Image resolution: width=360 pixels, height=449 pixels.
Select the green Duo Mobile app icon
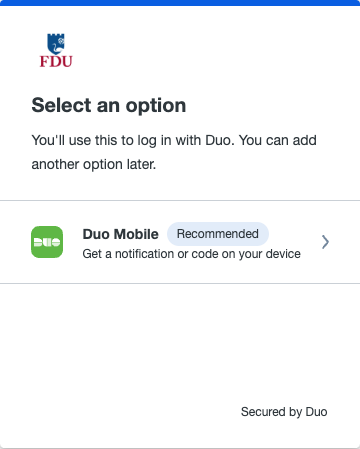coord(47,242)
